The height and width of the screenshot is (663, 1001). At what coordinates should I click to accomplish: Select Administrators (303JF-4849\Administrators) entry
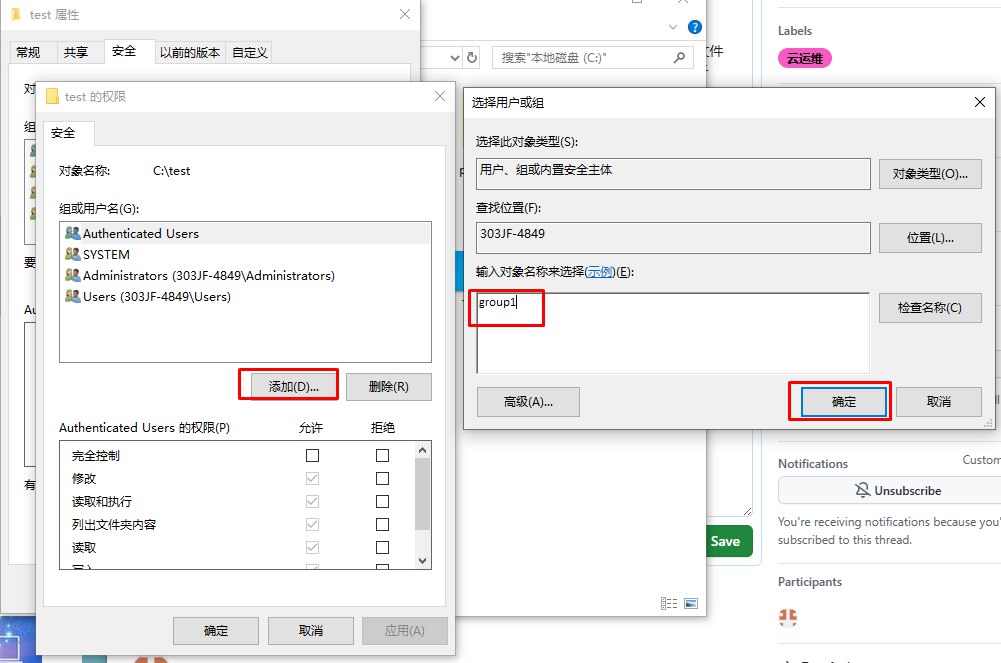point(245,276)
